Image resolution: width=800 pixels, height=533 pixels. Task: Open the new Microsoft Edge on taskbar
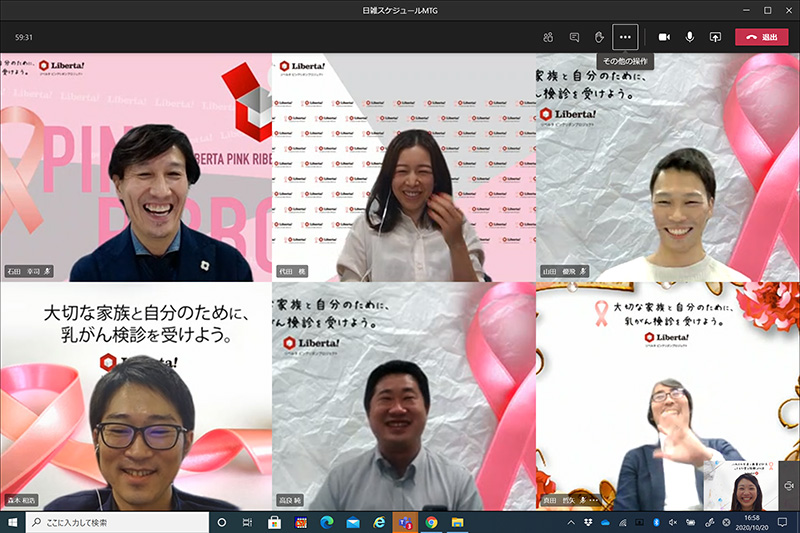(x=327, y=522)
